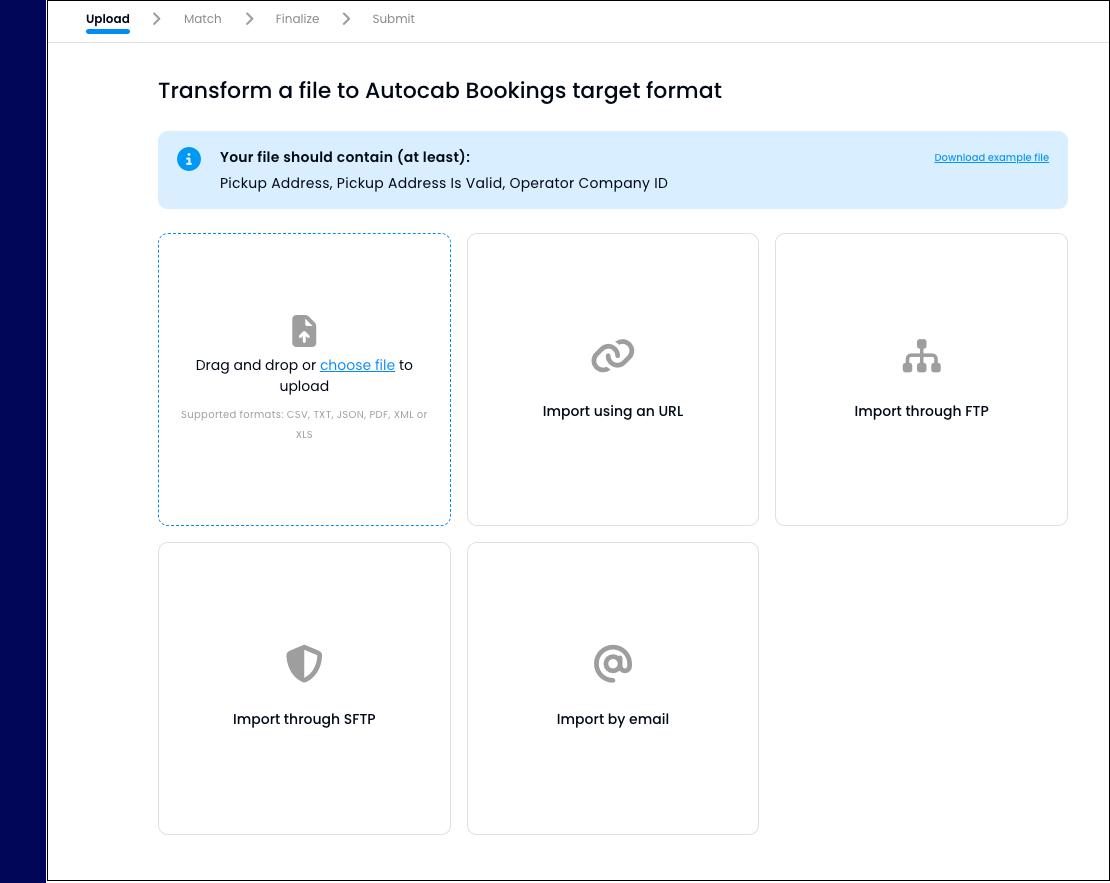Screen dimensions: 1110x883
Task: Click the required fields list text
Action: coord(444,183)
